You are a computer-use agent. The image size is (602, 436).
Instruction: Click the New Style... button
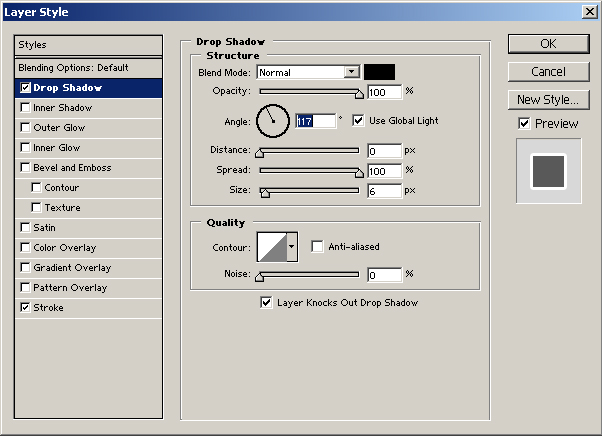549,100
